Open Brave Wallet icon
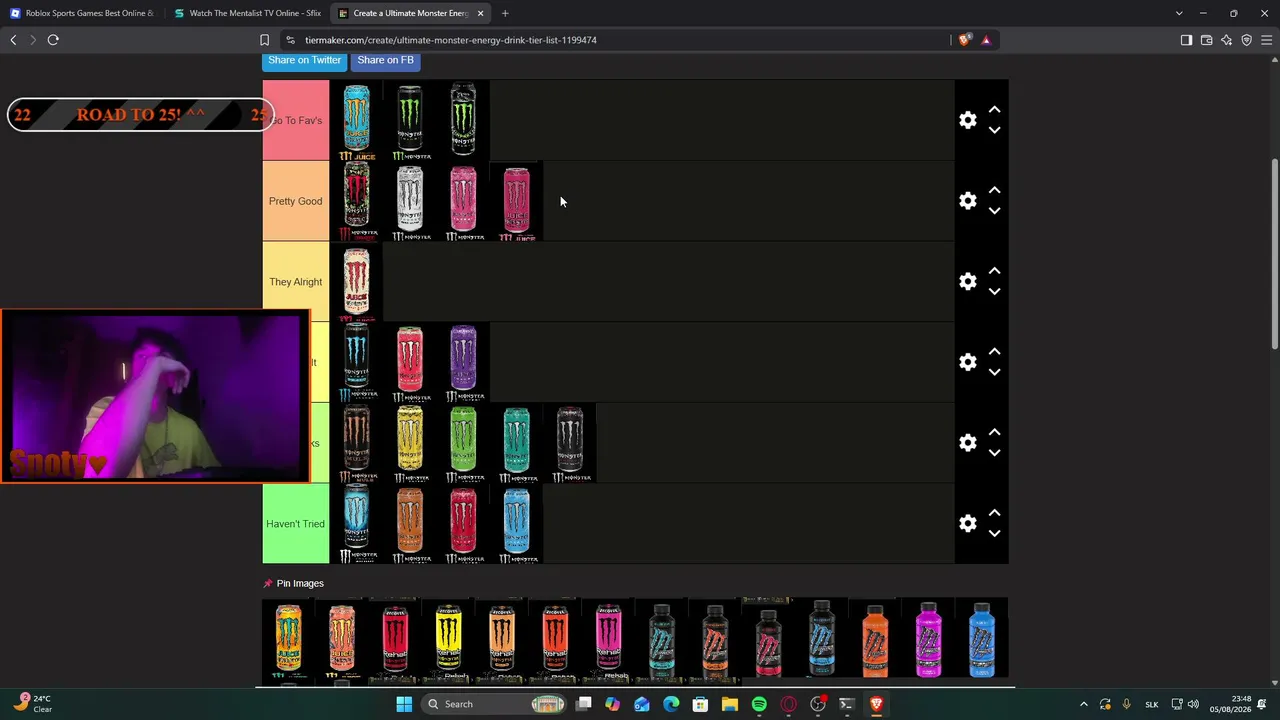 pyautogui.click(x=1206, y=40)
